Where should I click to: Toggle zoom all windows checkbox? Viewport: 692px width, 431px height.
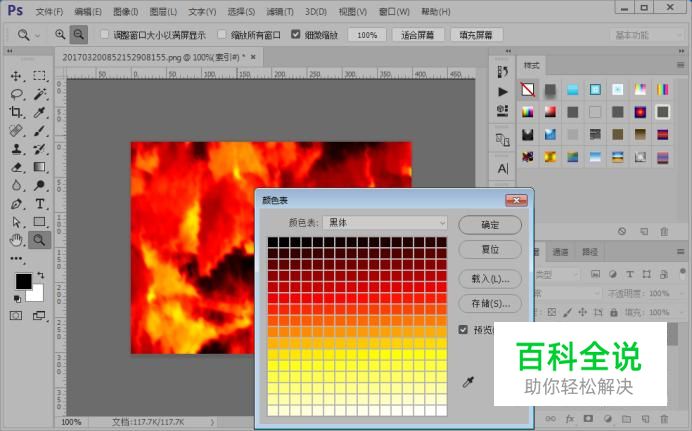[222, 34]
